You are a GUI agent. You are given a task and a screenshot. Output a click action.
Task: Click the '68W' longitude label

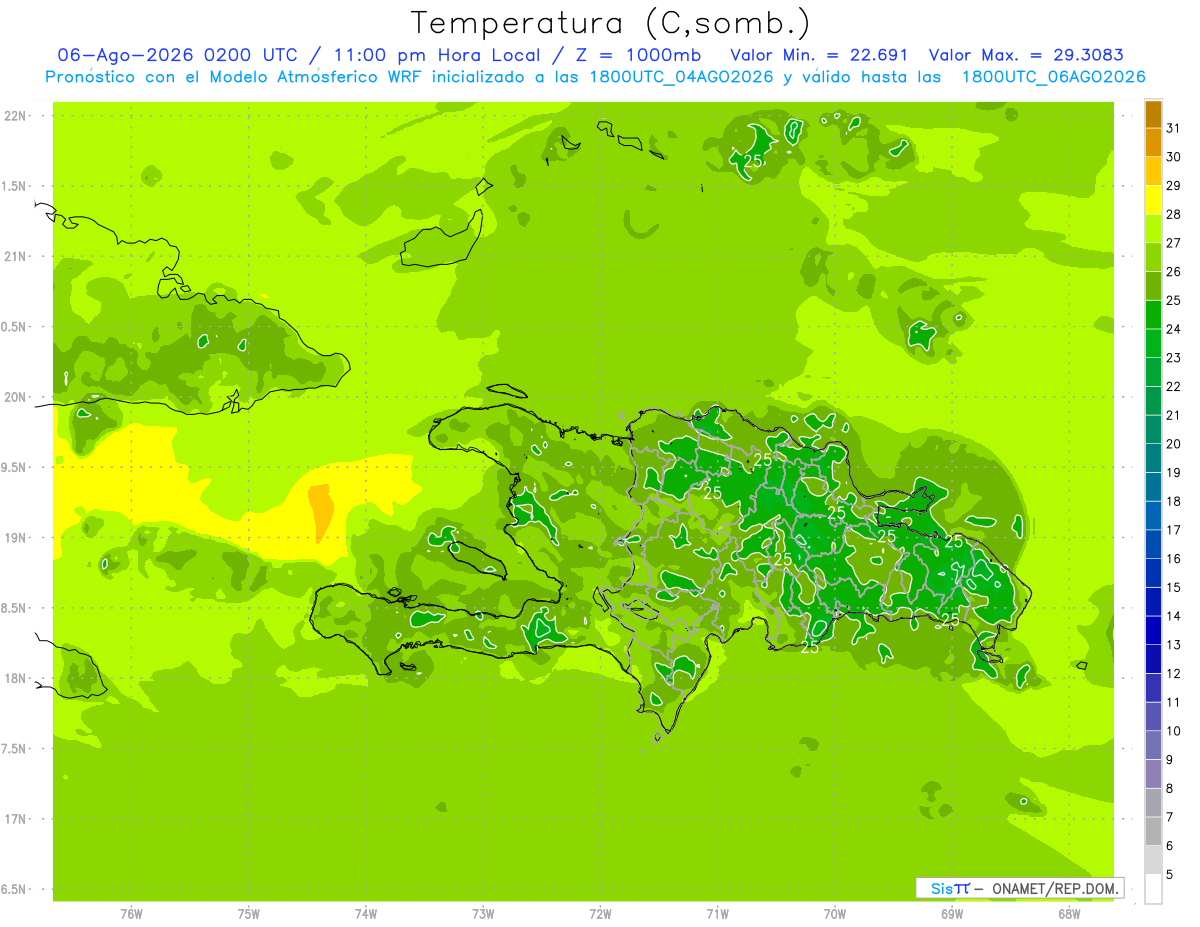pyautogui.click(x=1069, y=915)
